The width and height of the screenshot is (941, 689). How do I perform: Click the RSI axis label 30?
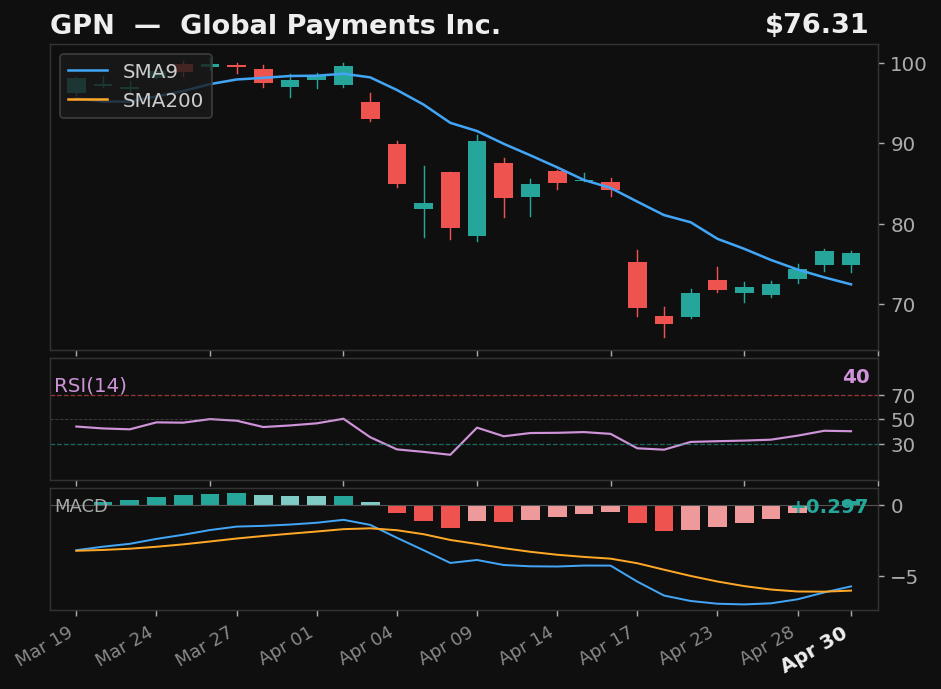902,445
